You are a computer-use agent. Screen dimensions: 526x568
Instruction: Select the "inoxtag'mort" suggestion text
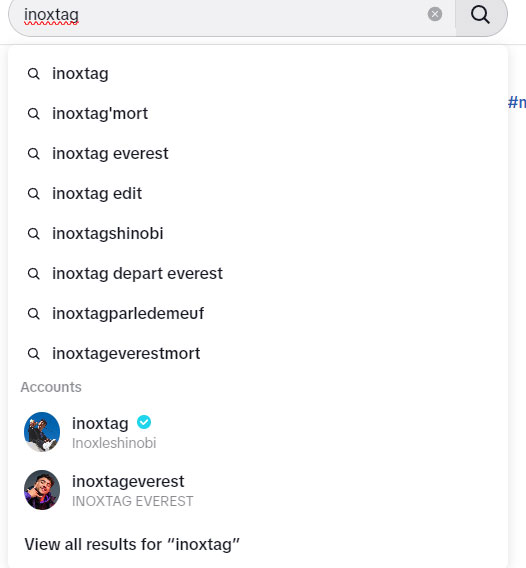click(100, 114)
